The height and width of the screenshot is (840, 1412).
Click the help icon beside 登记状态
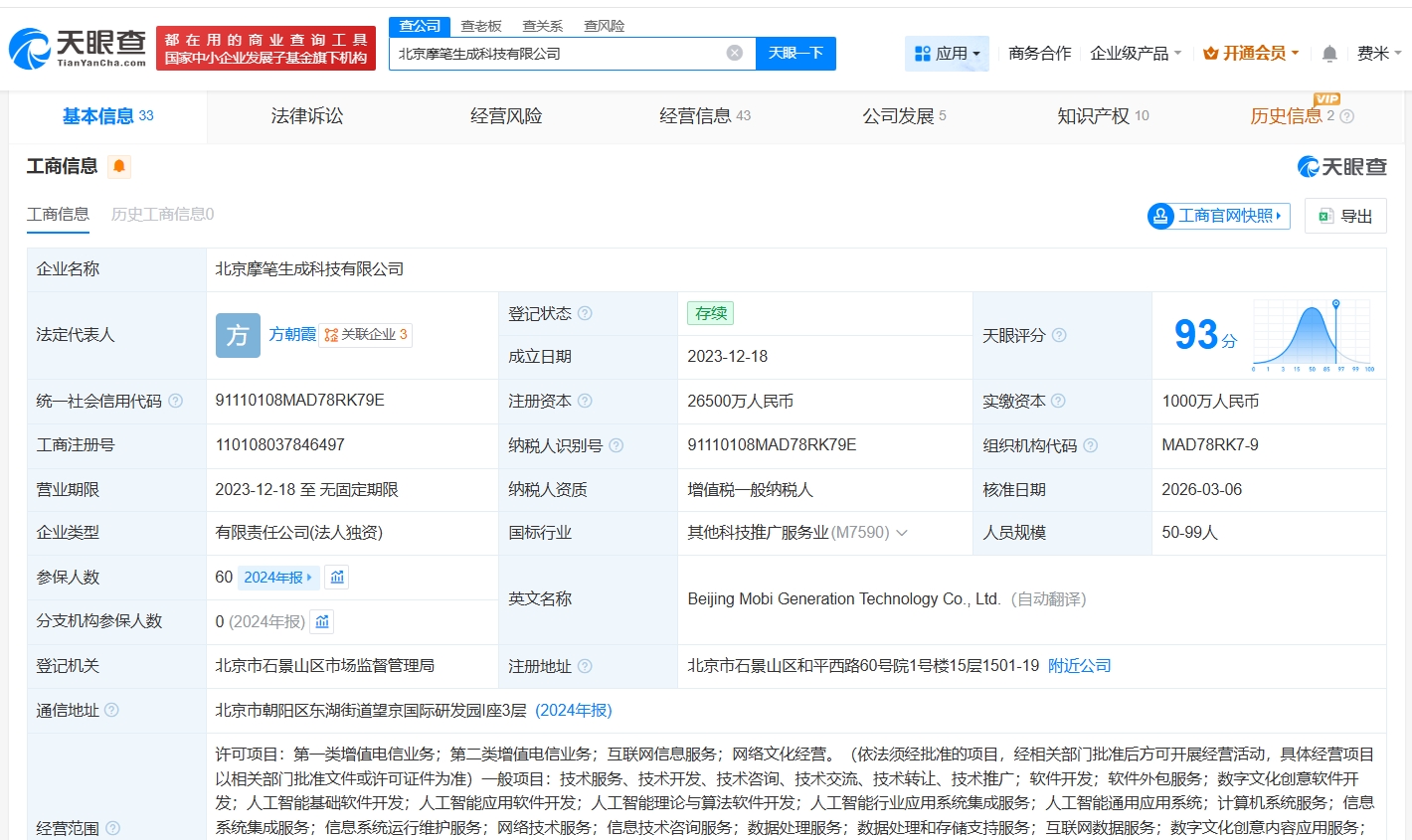(585, 314)
